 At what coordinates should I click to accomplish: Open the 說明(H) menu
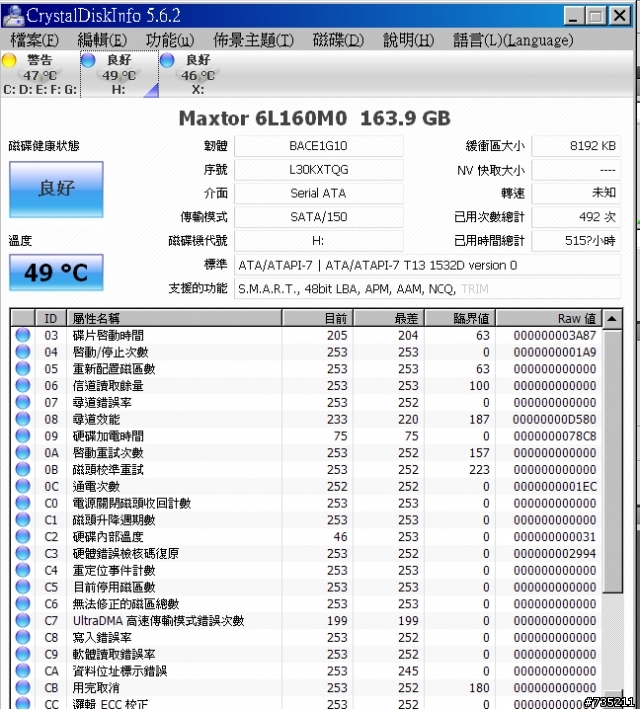(408, 41)
